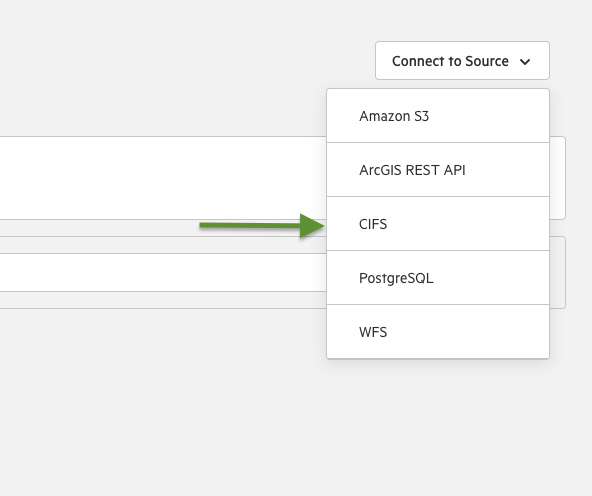Click the green arrow pointing at CIFS
Screen dimensions: 592x496
tap(262, 226)
